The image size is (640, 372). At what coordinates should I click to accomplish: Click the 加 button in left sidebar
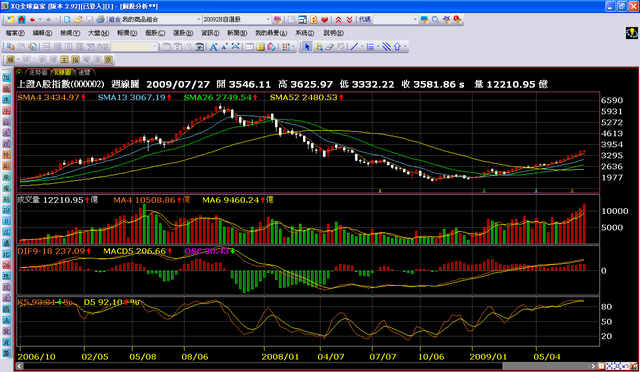(7, 77)
